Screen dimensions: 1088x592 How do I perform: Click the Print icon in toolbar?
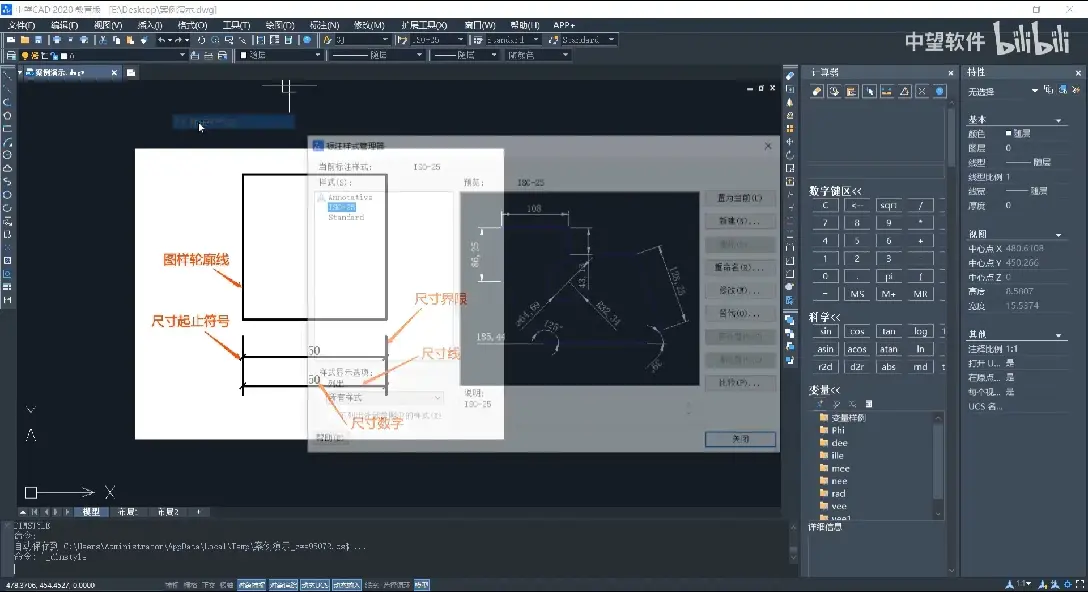(57, 40)
